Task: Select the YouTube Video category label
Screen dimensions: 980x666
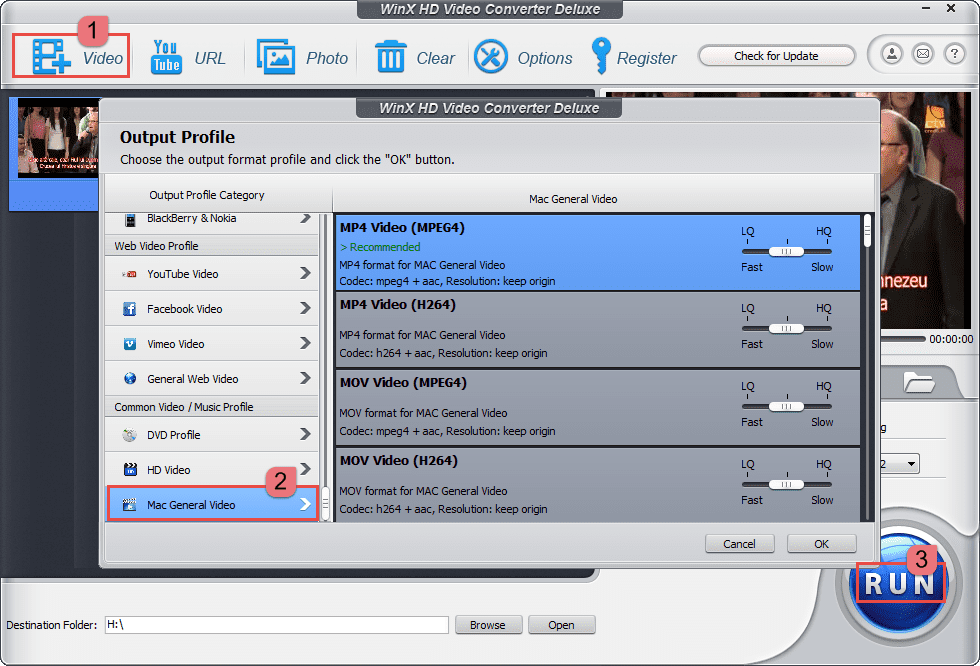Action: point(182,274)
